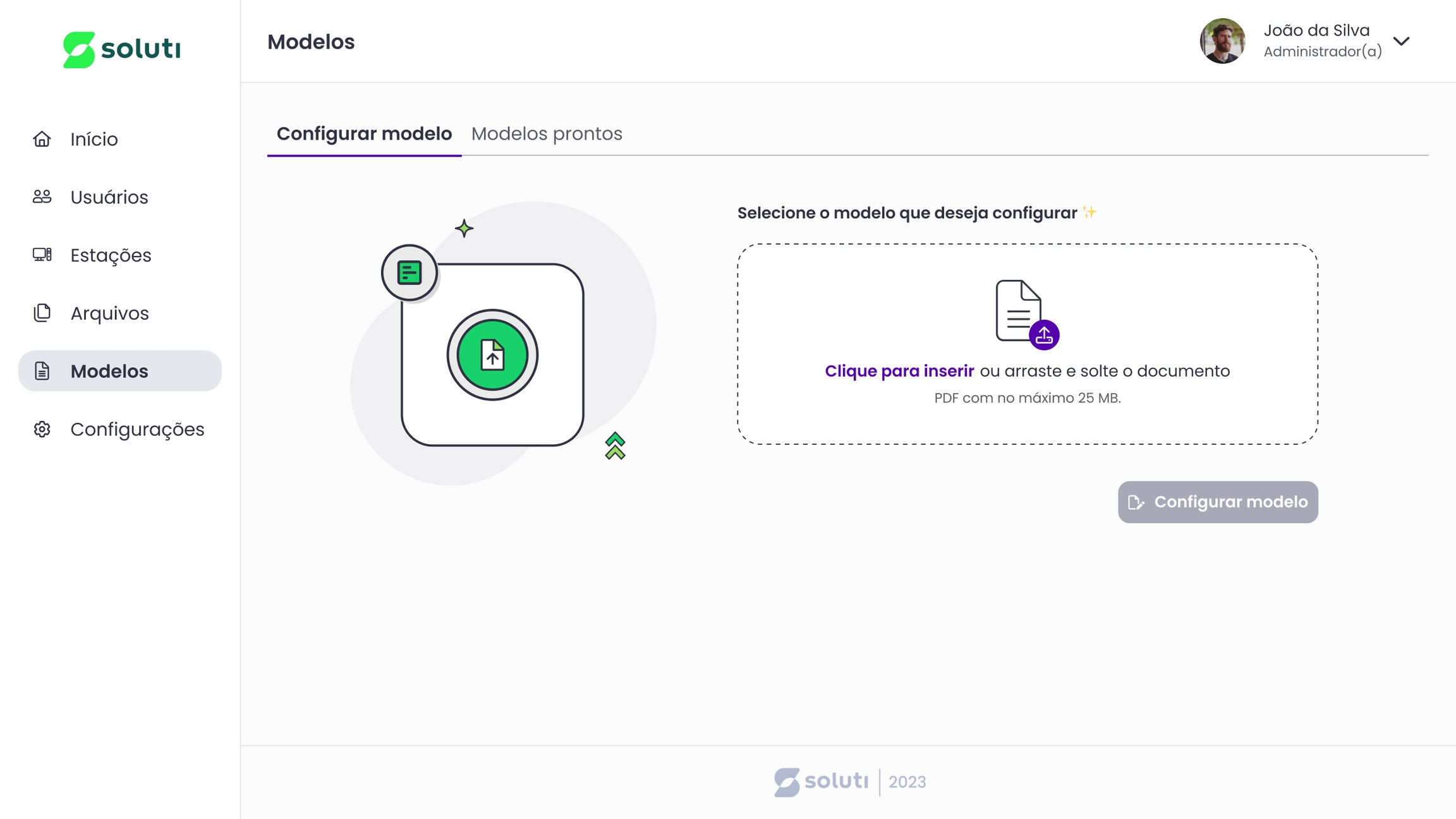Click the Arquivos files icon
1456x819 pixels.
(42, 313)
